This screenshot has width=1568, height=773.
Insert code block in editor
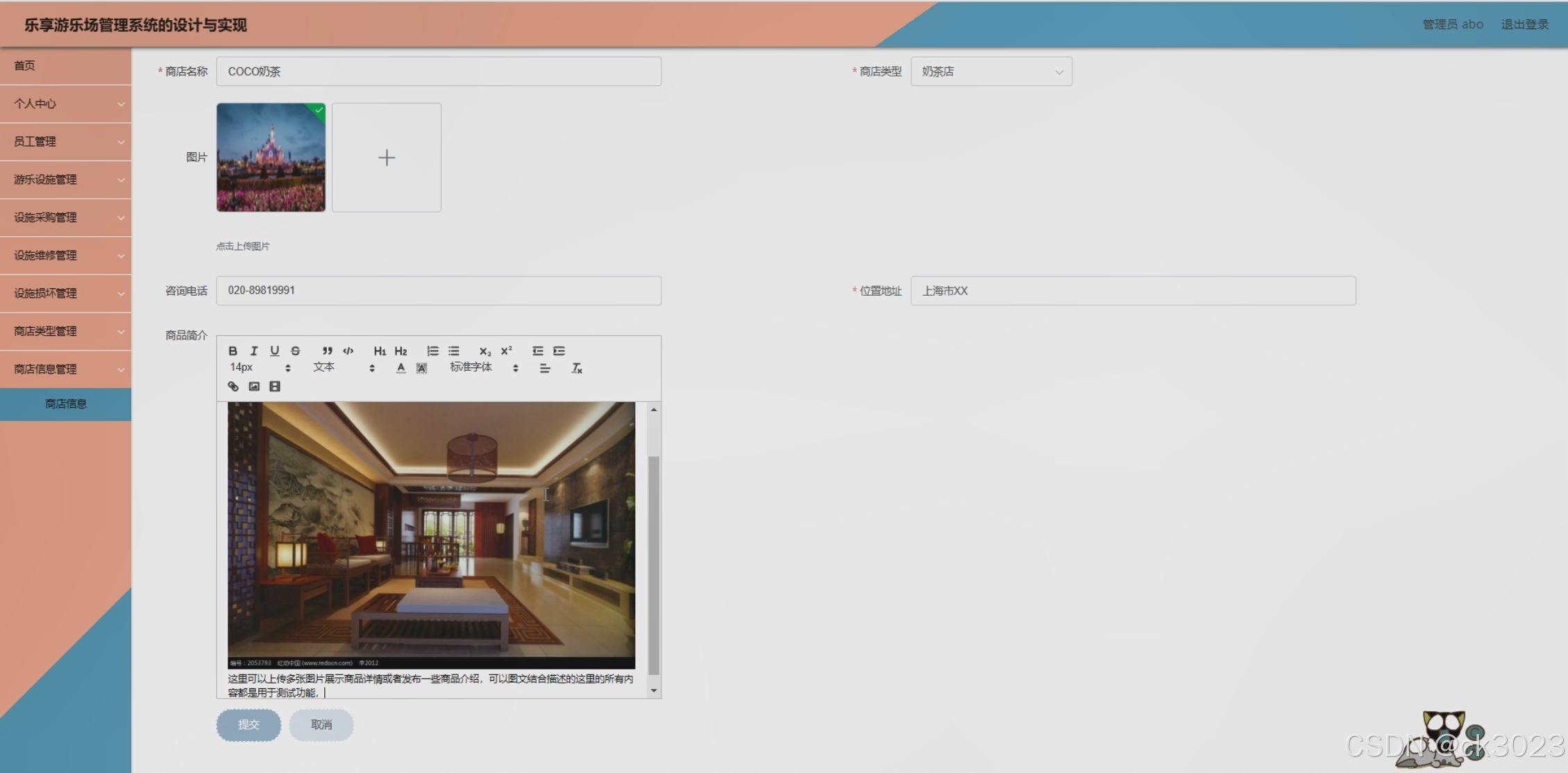pyautogui.click(x=348, y=351)
